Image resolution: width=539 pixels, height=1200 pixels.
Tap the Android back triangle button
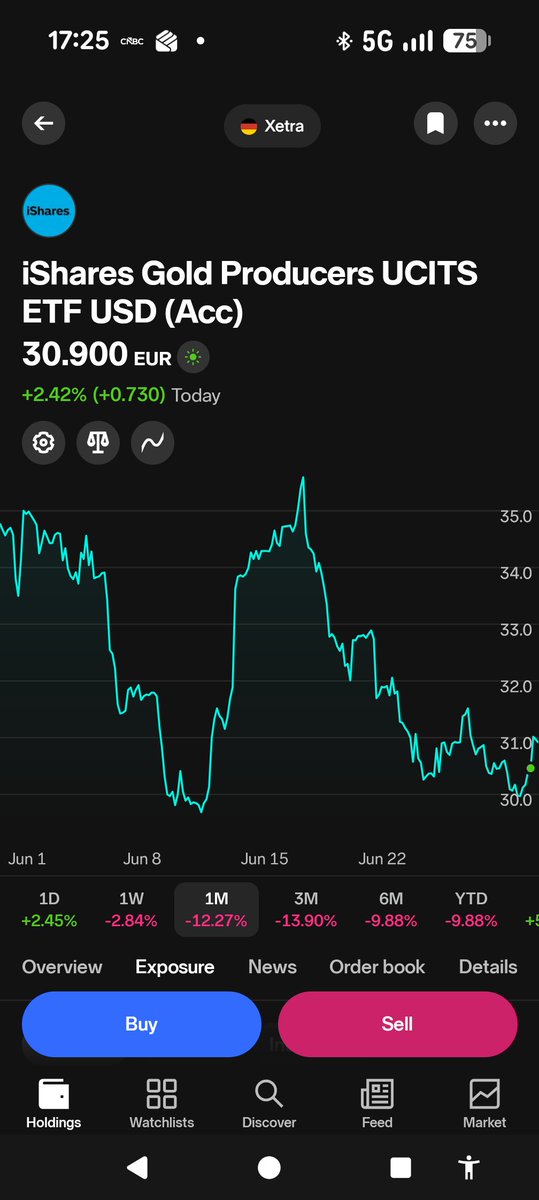pyautogui.click(x=137, y=1167)
